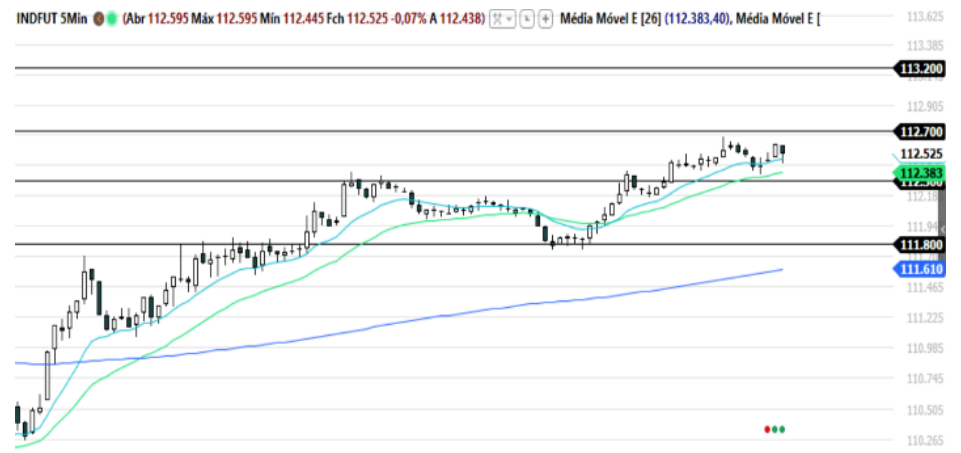This screenshot has width=961, height=453.
Task: Click the brown status dot beside 5Min
Action: point(99,19)
